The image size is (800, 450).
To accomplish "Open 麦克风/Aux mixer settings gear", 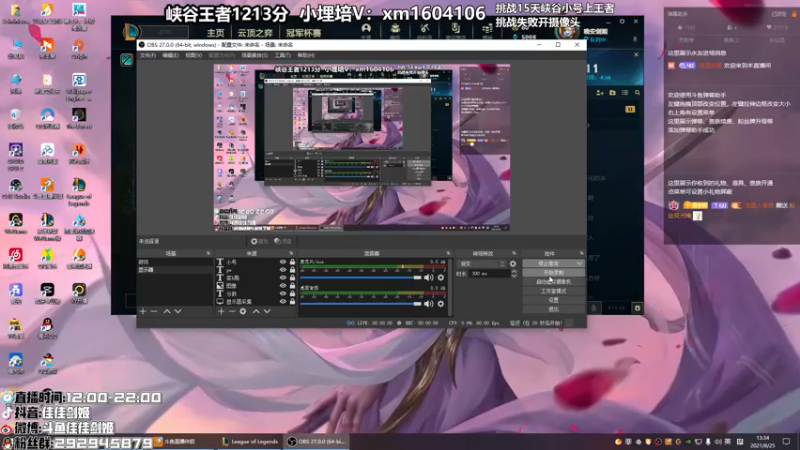I will tap(441, 278).
